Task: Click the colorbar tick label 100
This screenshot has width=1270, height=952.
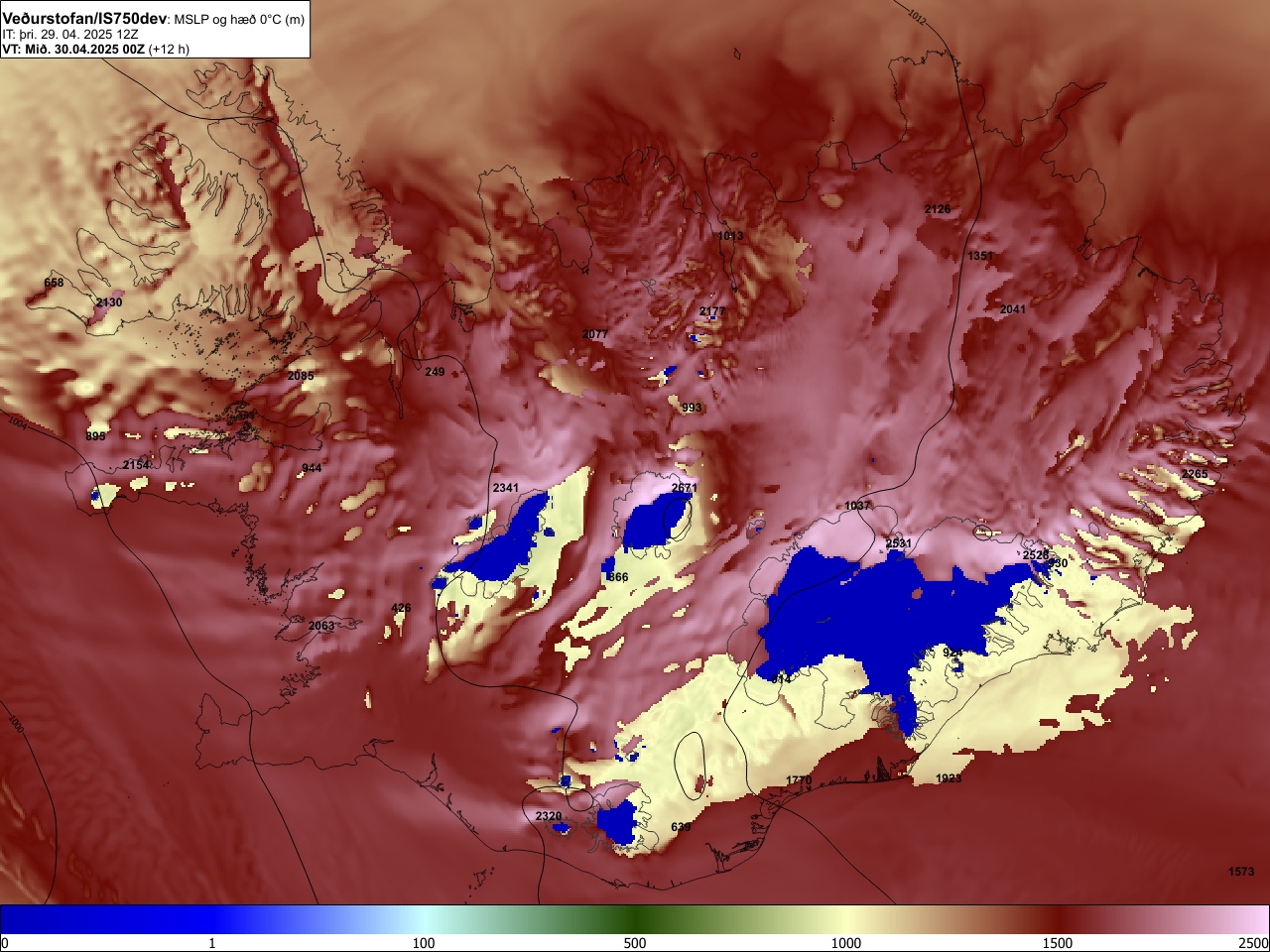Action: (x=424, y=943)
